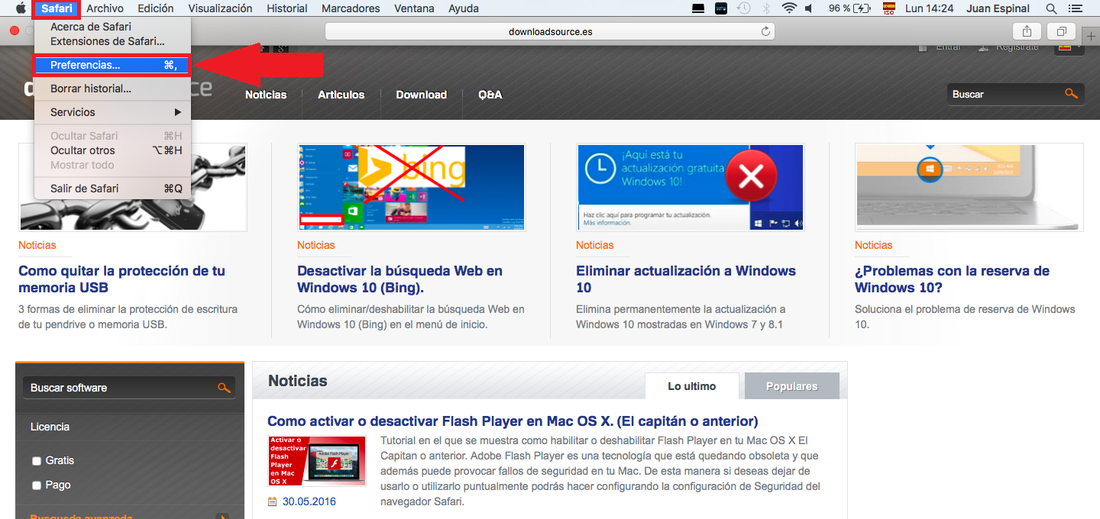Open Spotlight search magnifier
This screenshot has height=519, width=1100.
[1051, 8]
